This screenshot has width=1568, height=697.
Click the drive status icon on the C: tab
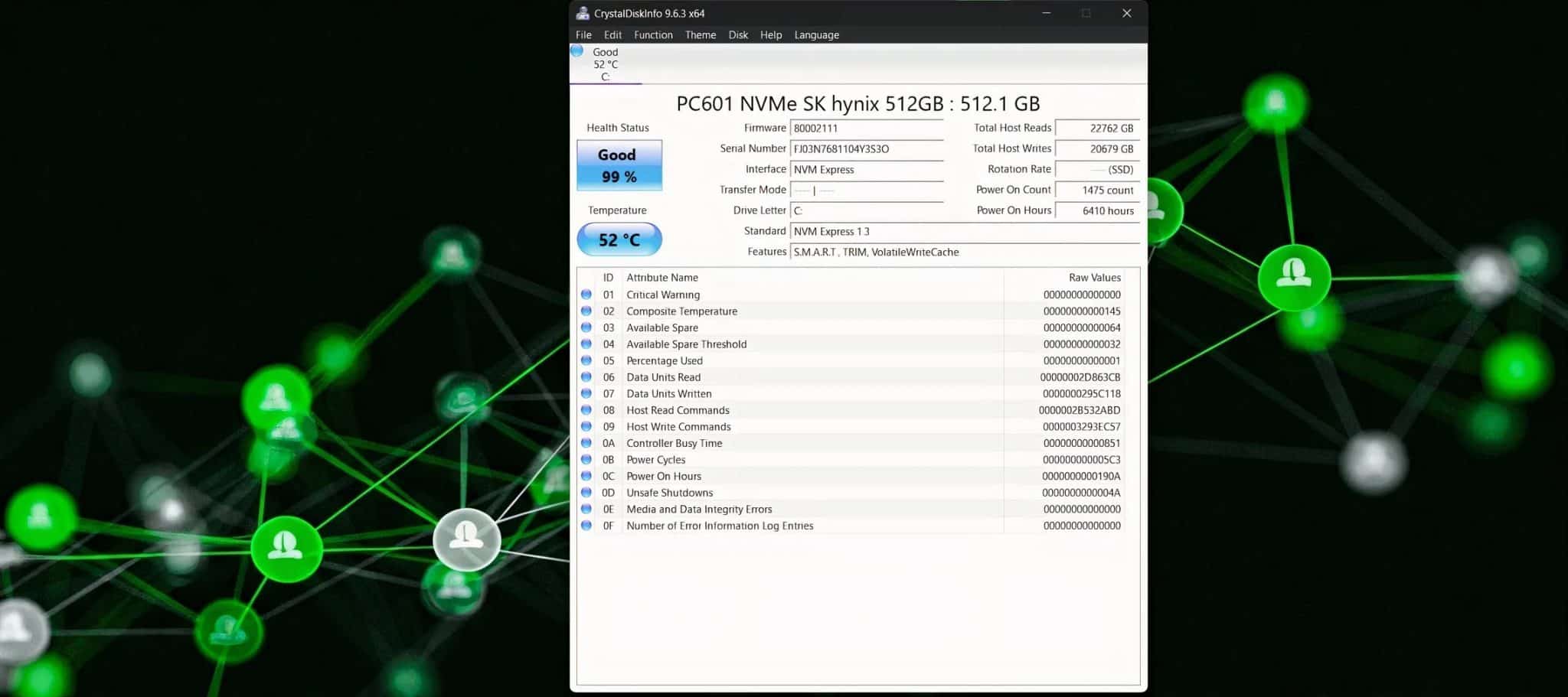[x=577, y=51]
